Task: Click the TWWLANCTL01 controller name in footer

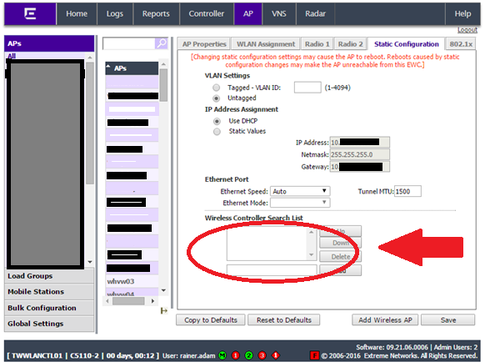Action: point(37,356)
